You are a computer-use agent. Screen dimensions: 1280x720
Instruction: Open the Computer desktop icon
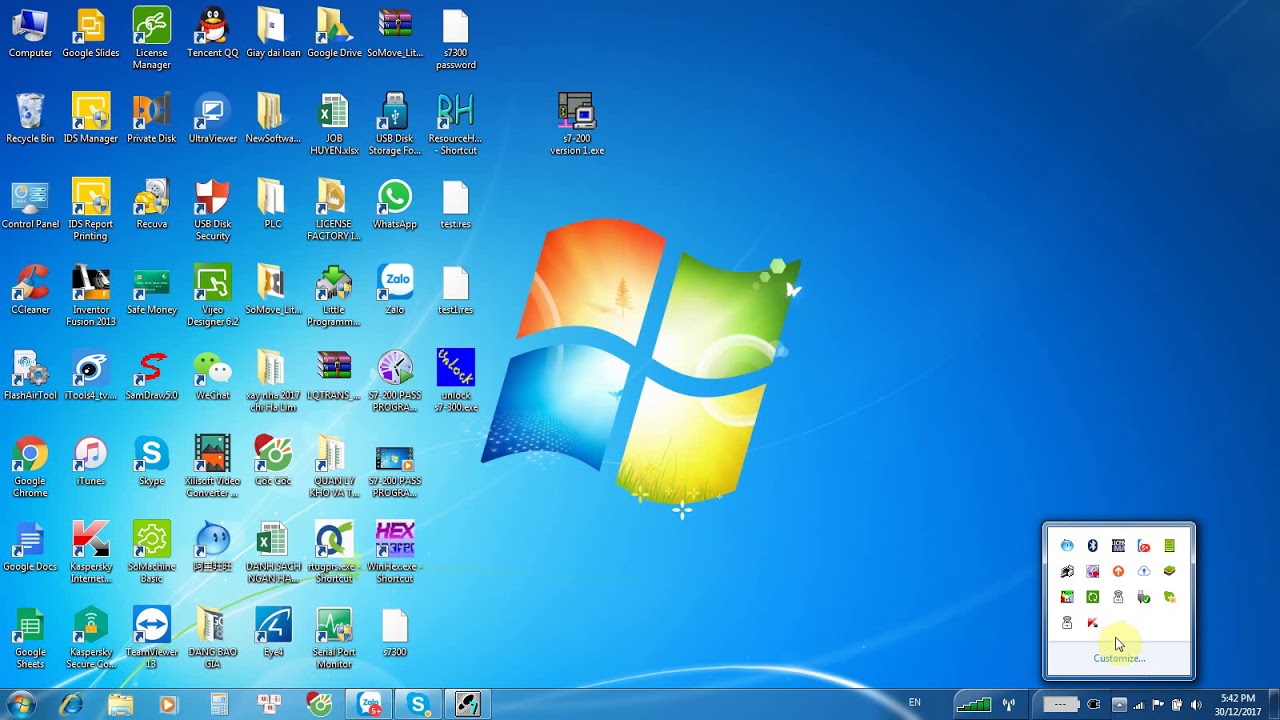click(x=30, y=33)
